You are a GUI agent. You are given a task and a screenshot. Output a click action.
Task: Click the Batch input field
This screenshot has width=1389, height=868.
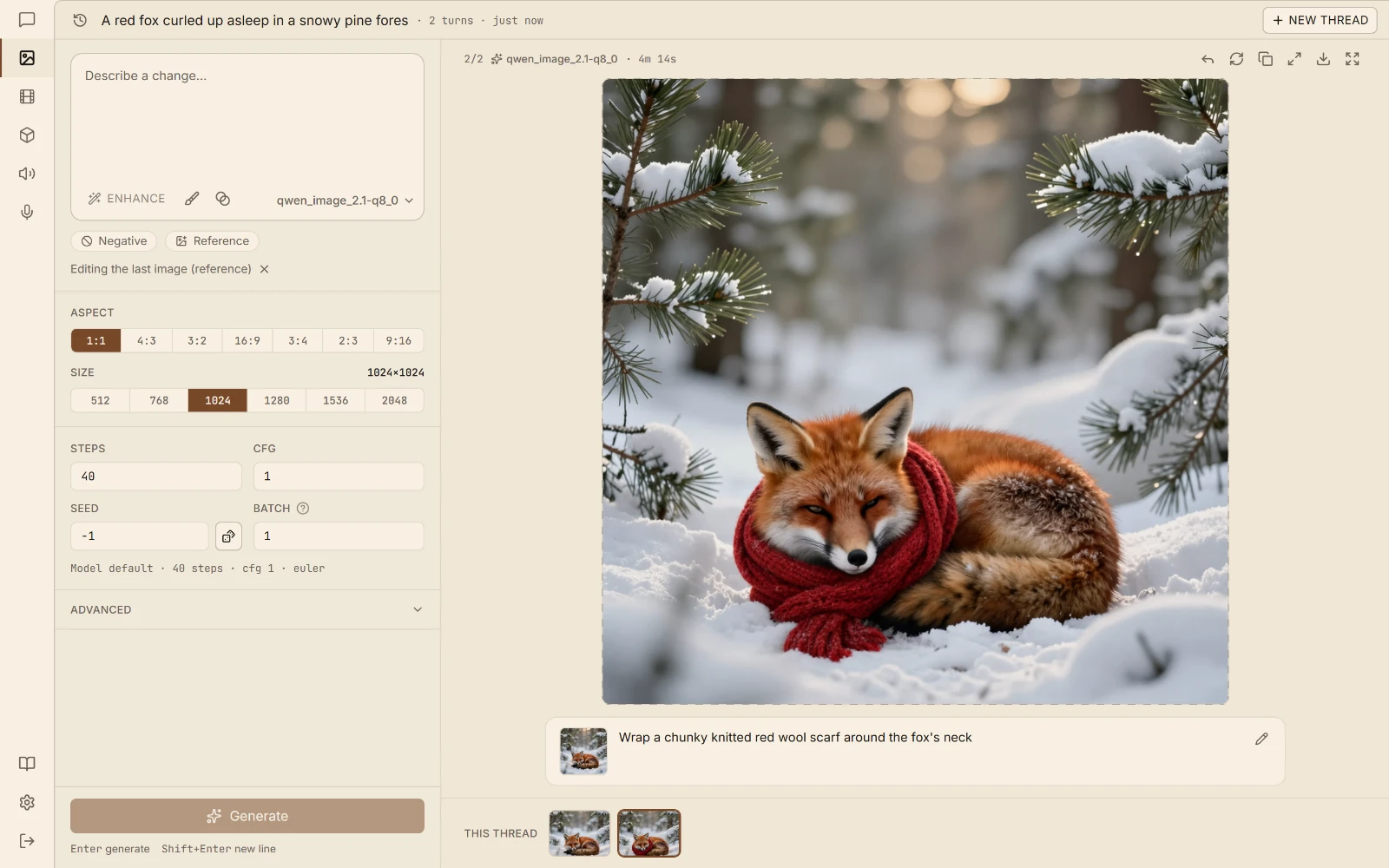pyautogui.click(x=339, y=536)
